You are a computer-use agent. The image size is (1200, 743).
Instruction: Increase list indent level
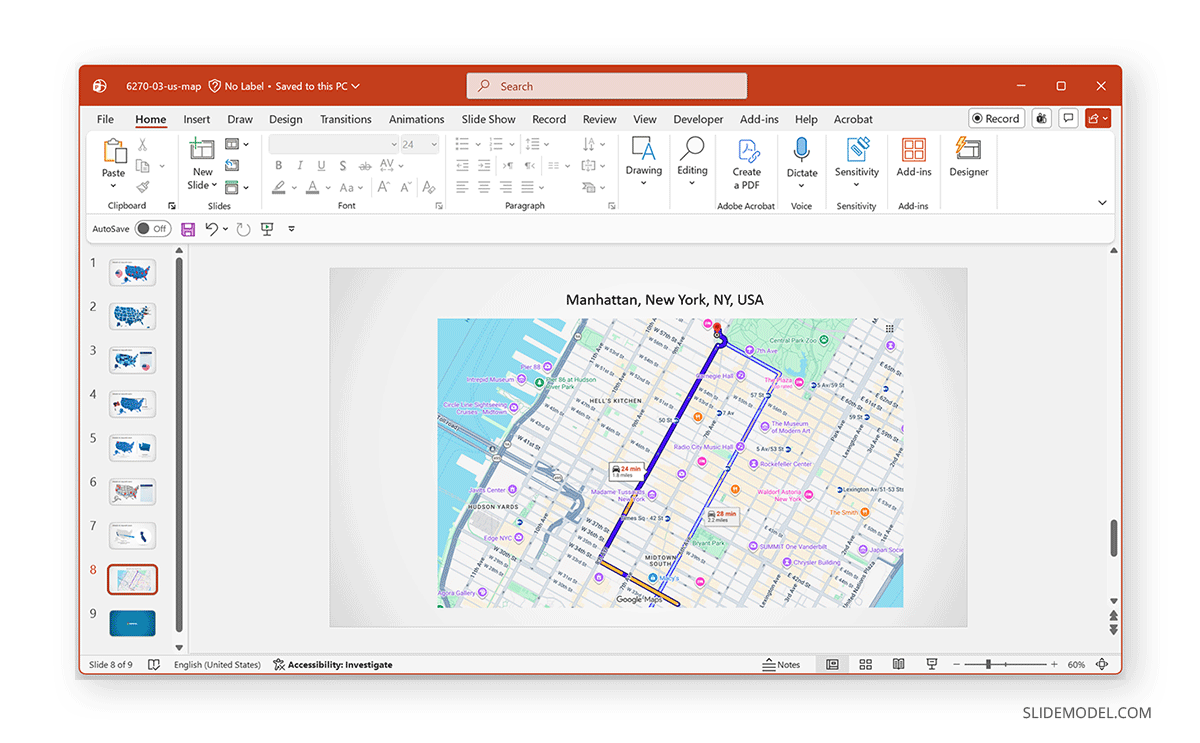click(x=484, y=166)
